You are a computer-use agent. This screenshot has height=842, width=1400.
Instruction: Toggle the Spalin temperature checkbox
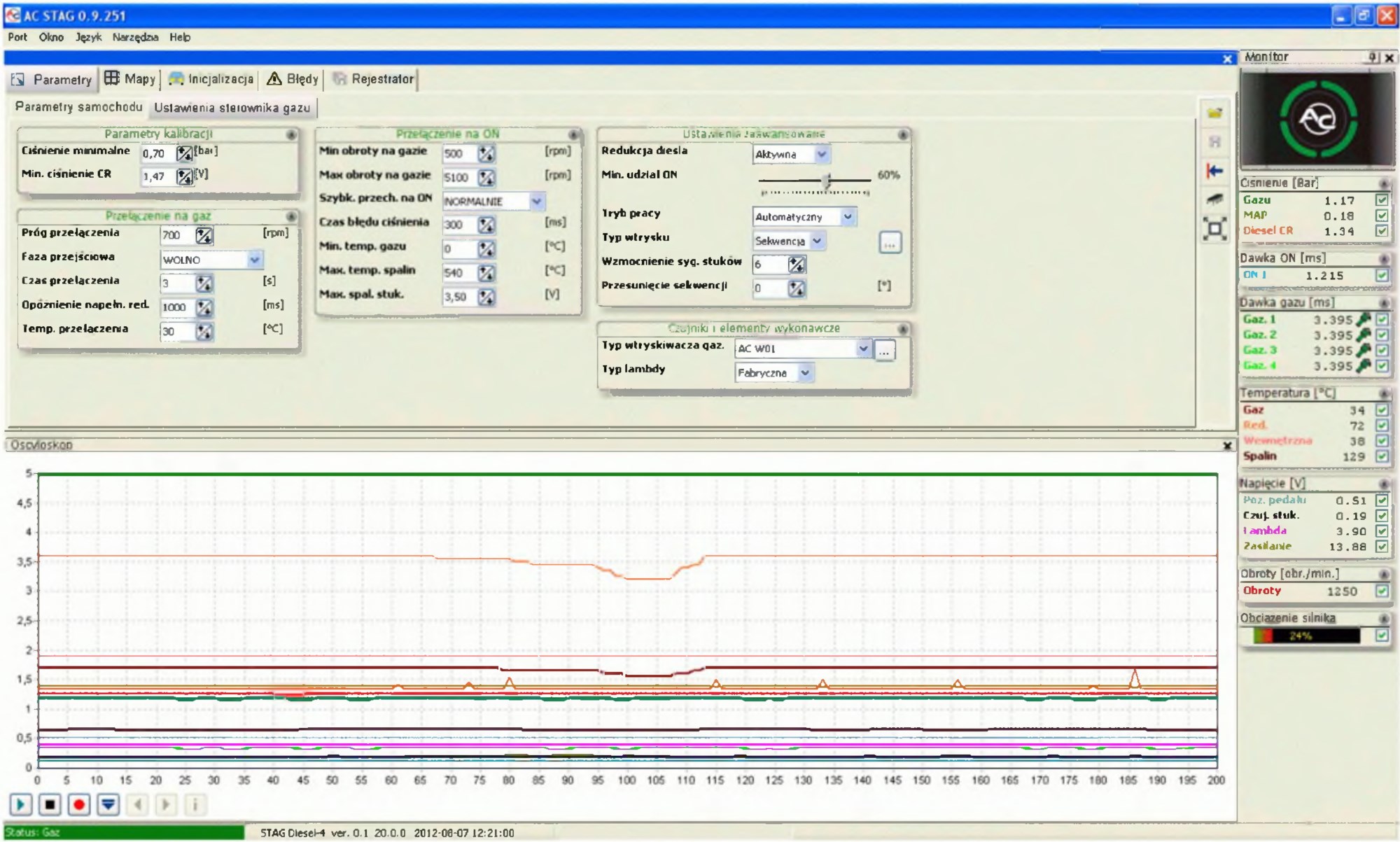tap(1382, 456)
